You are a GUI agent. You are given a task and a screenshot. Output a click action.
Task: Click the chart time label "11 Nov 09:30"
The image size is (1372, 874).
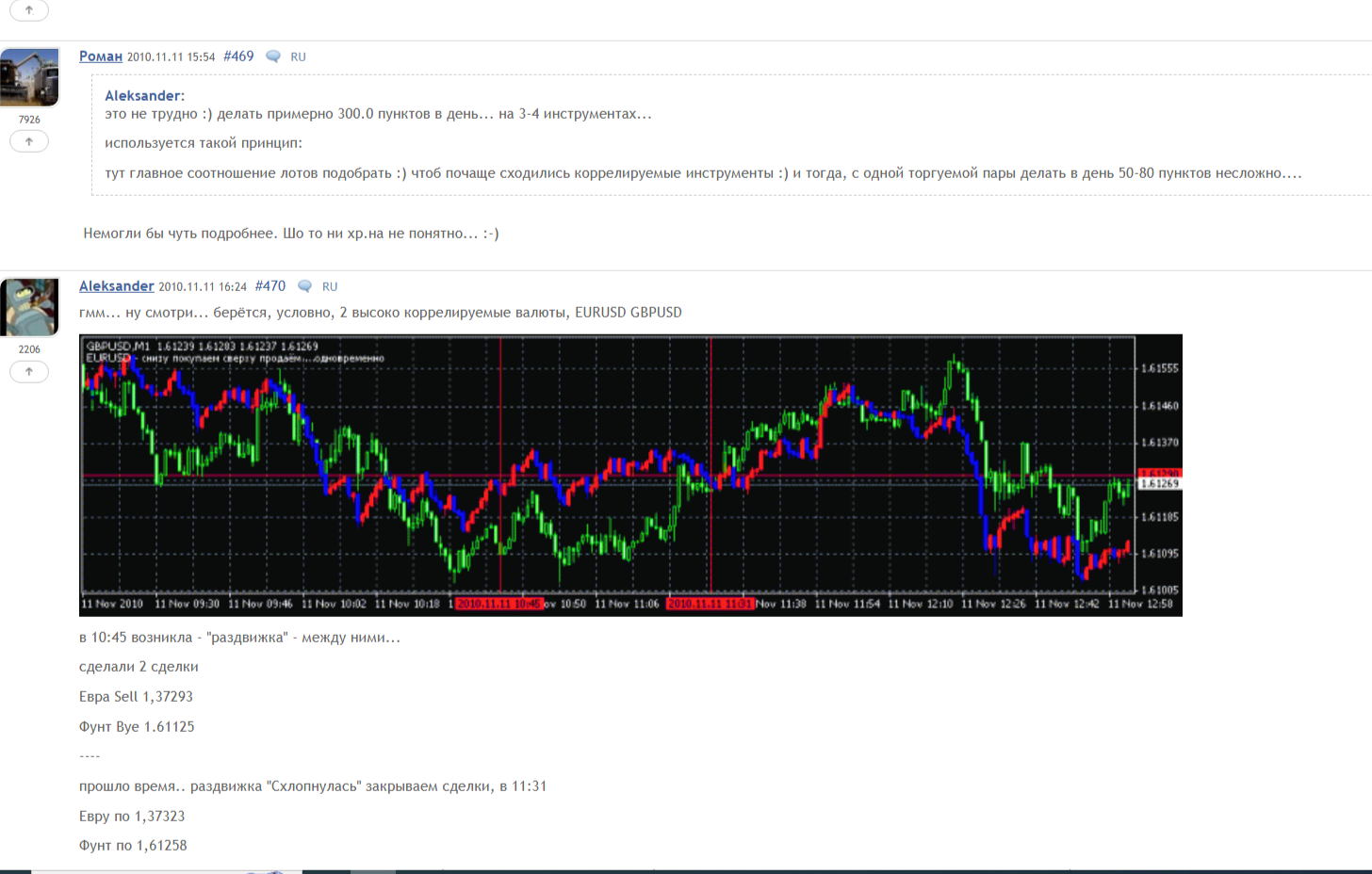coord(187,604)
